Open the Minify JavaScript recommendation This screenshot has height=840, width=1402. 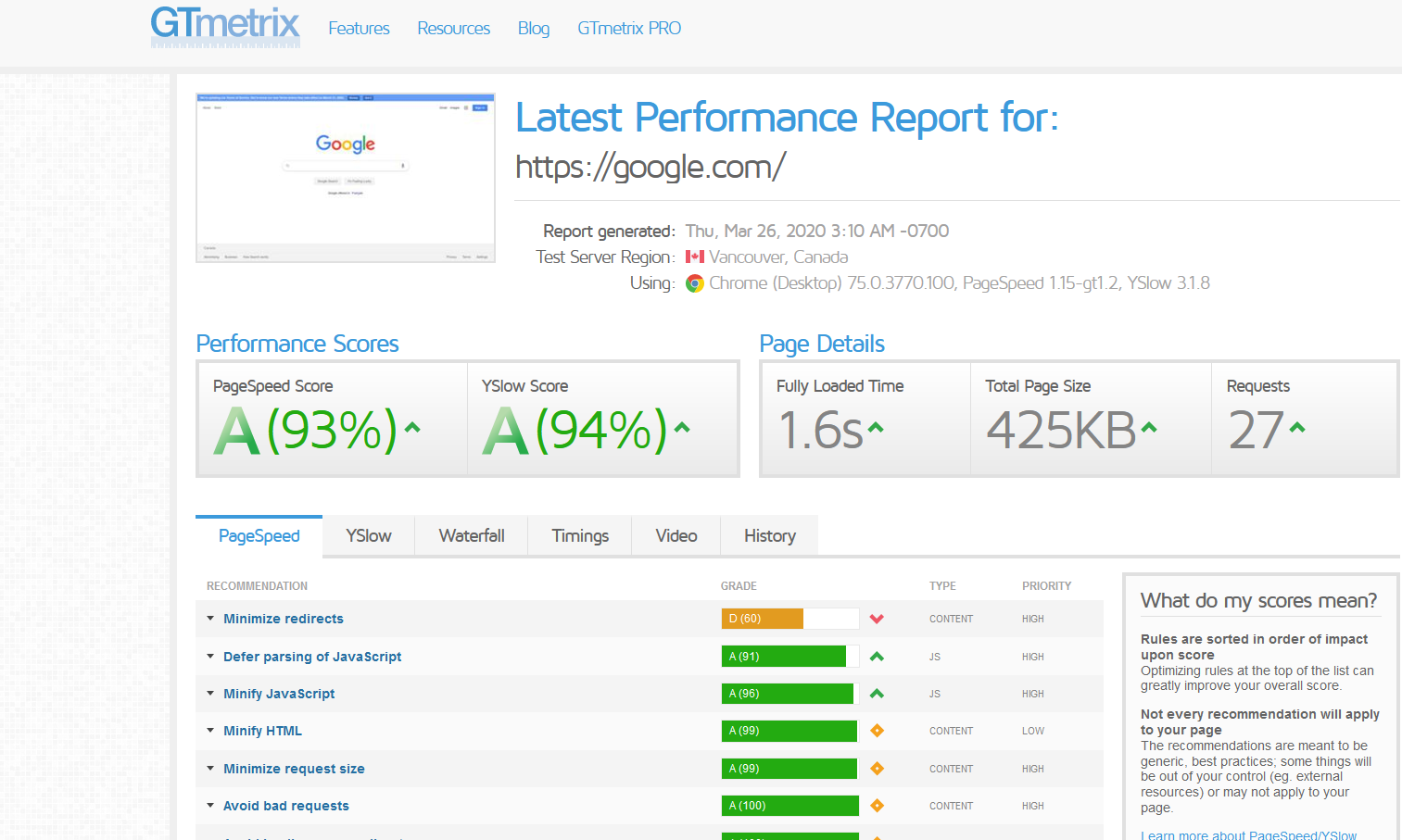pyautogui.click(x=279, y=694)
